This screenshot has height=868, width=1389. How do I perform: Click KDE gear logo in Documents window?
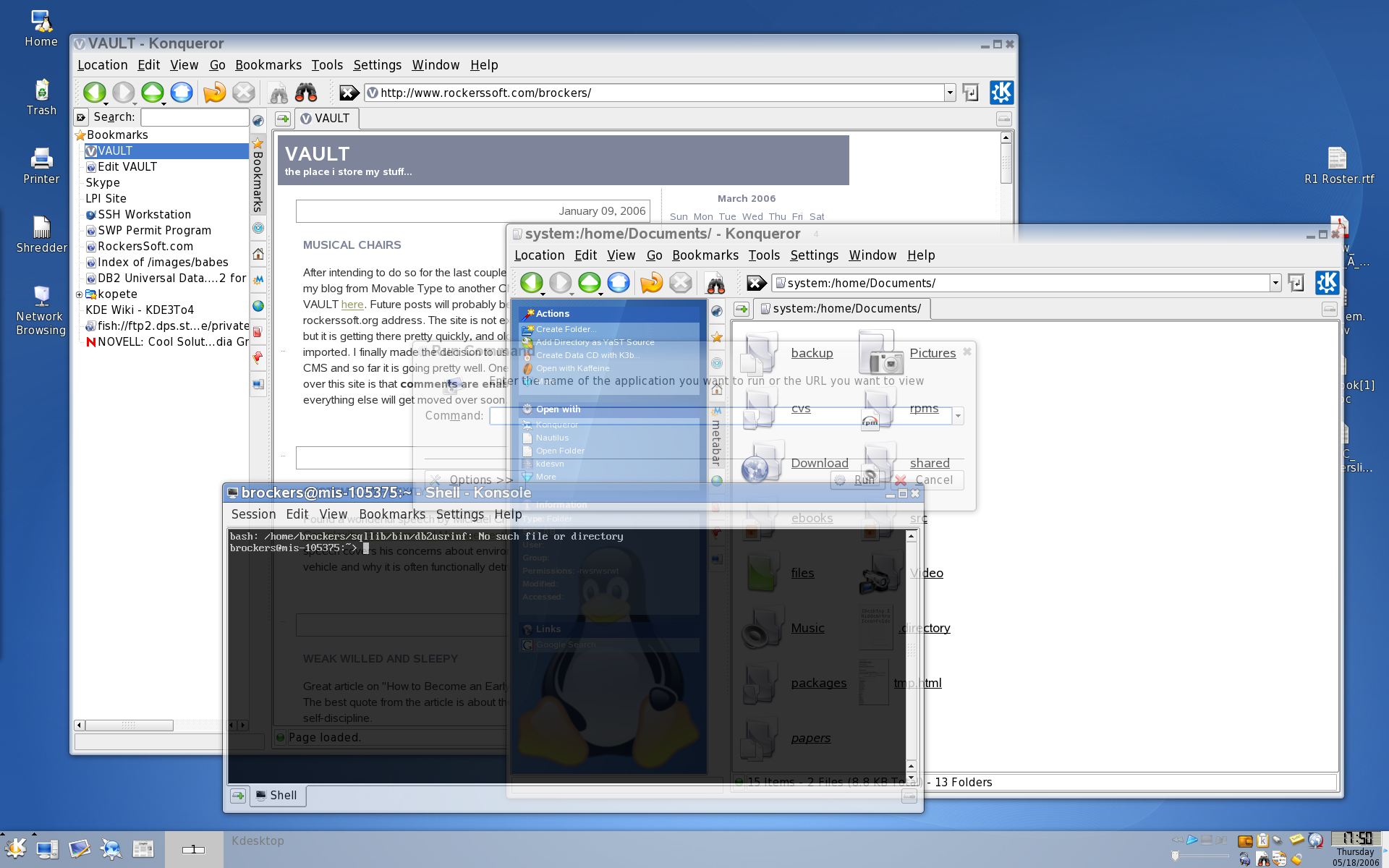(x=1327, y=283)
